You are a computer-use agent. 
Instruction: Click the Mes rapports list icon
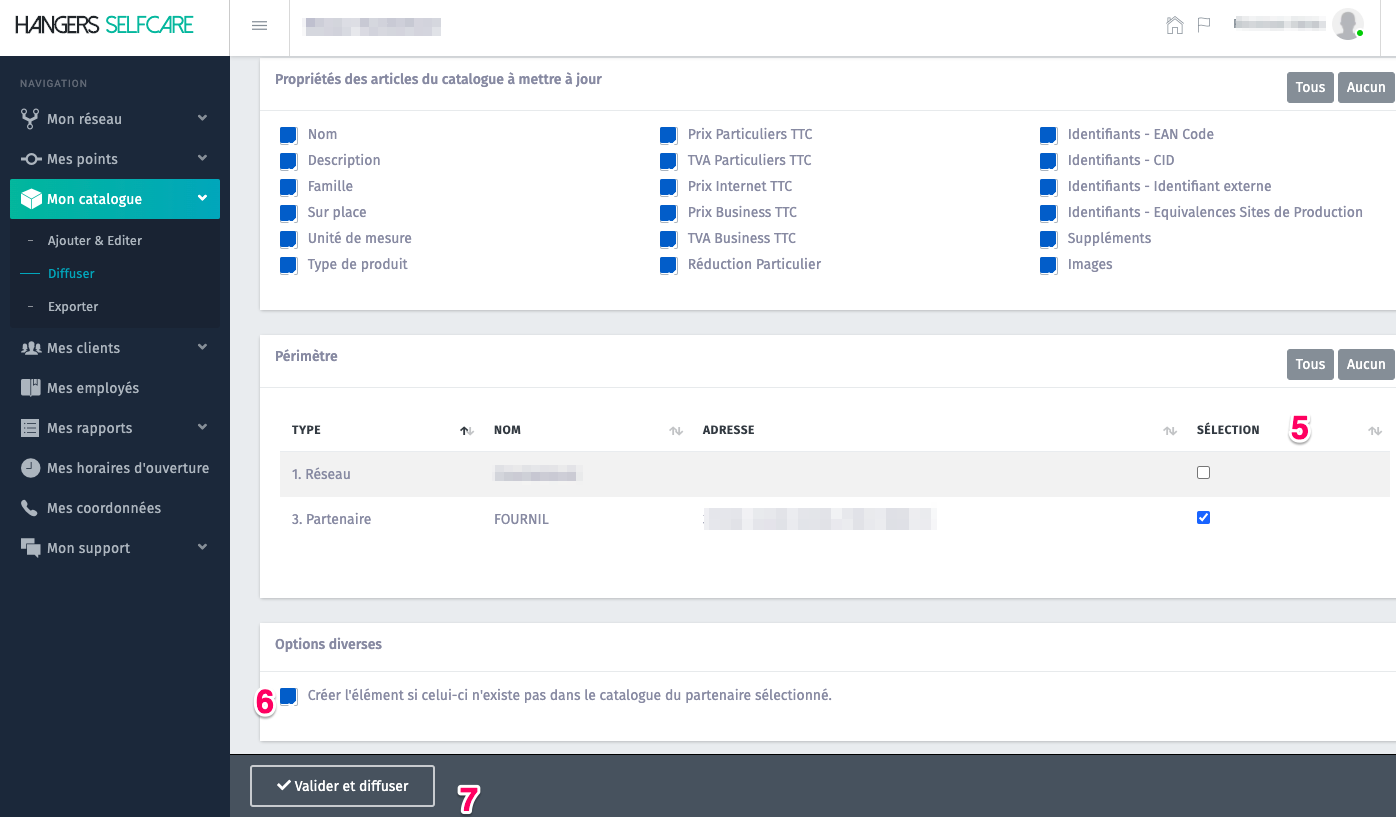tap(30, 428)
